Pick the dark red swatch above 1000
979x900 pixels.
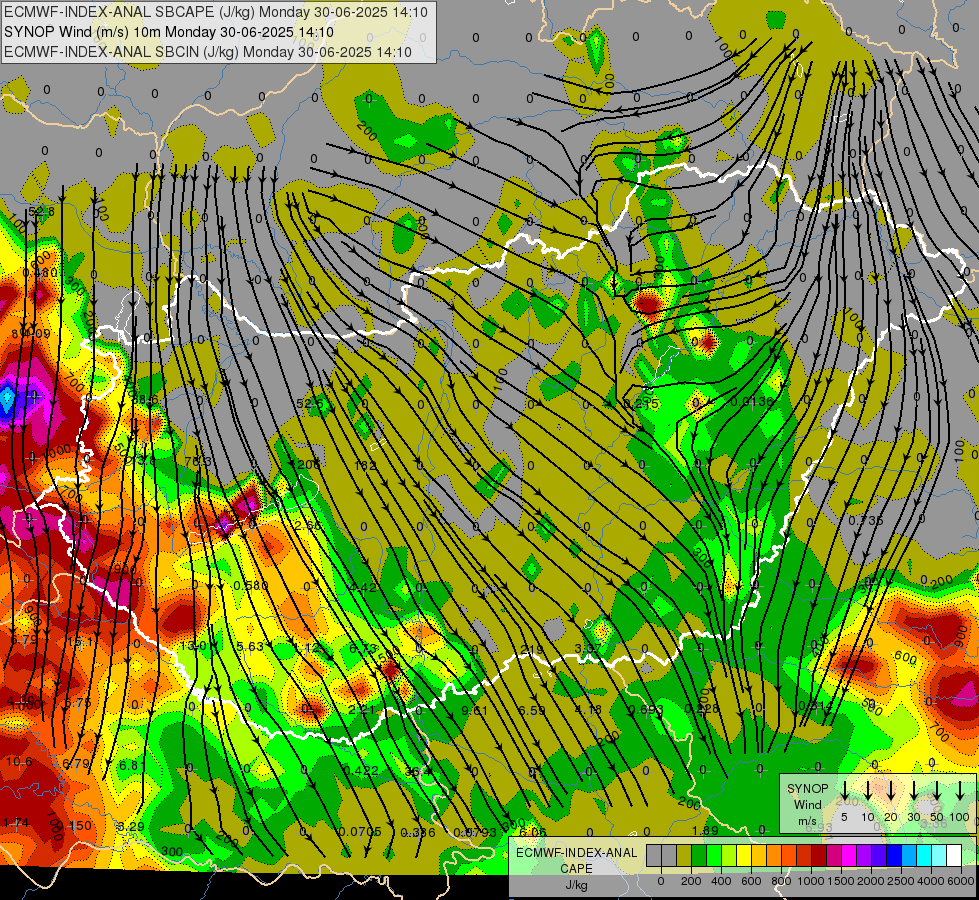pyautogui.click(x=819, y=855)
